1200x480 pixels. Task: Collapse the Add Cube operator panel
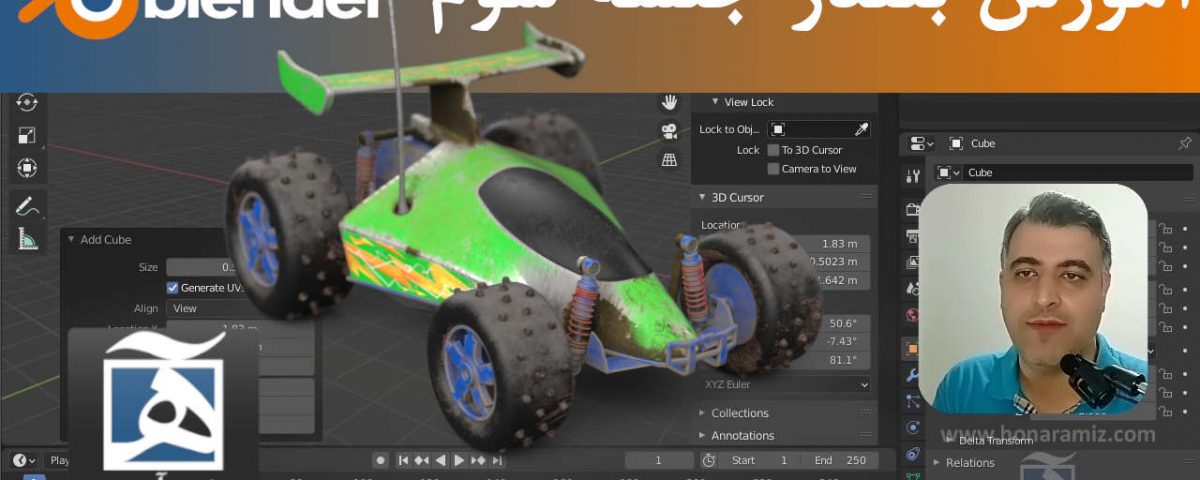tap(72, 240)
